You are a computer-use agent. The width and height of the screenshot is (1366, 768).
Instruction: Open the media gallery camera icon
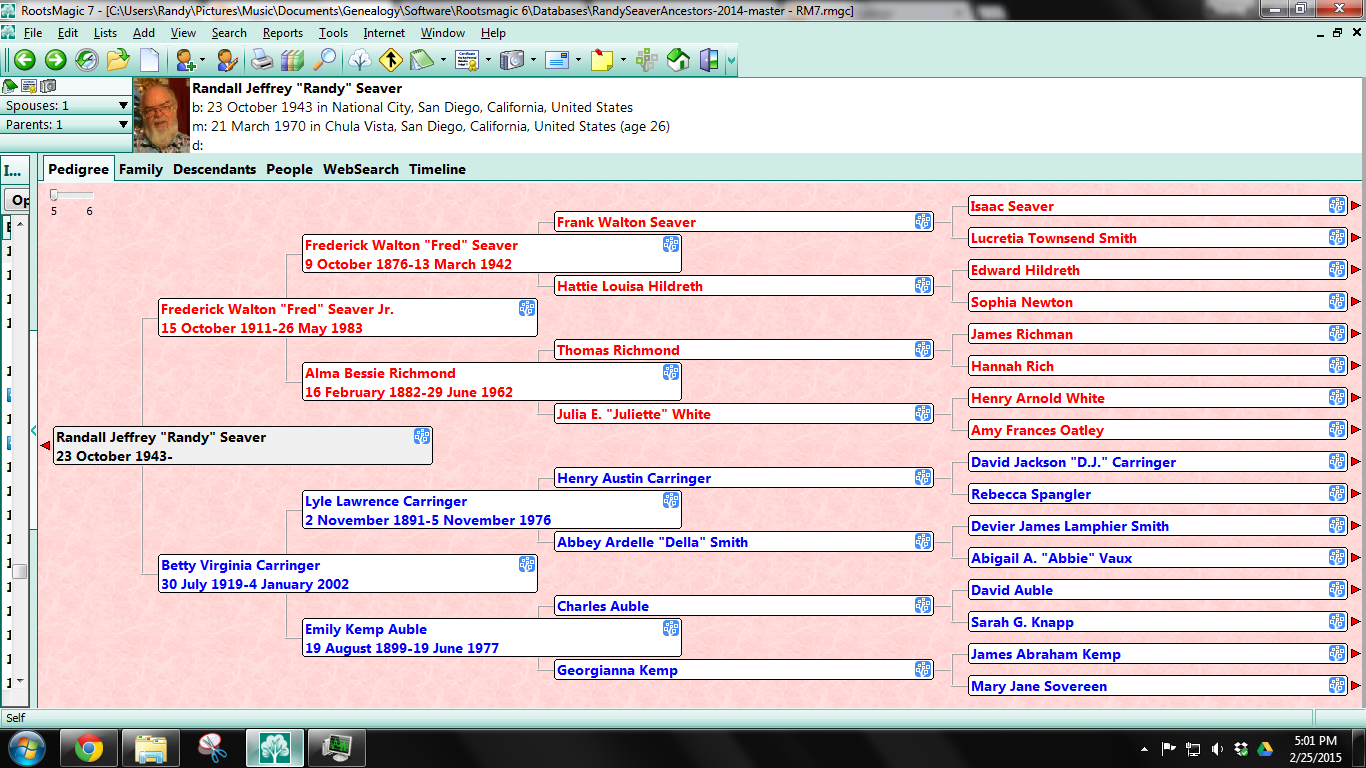[513, 60]
